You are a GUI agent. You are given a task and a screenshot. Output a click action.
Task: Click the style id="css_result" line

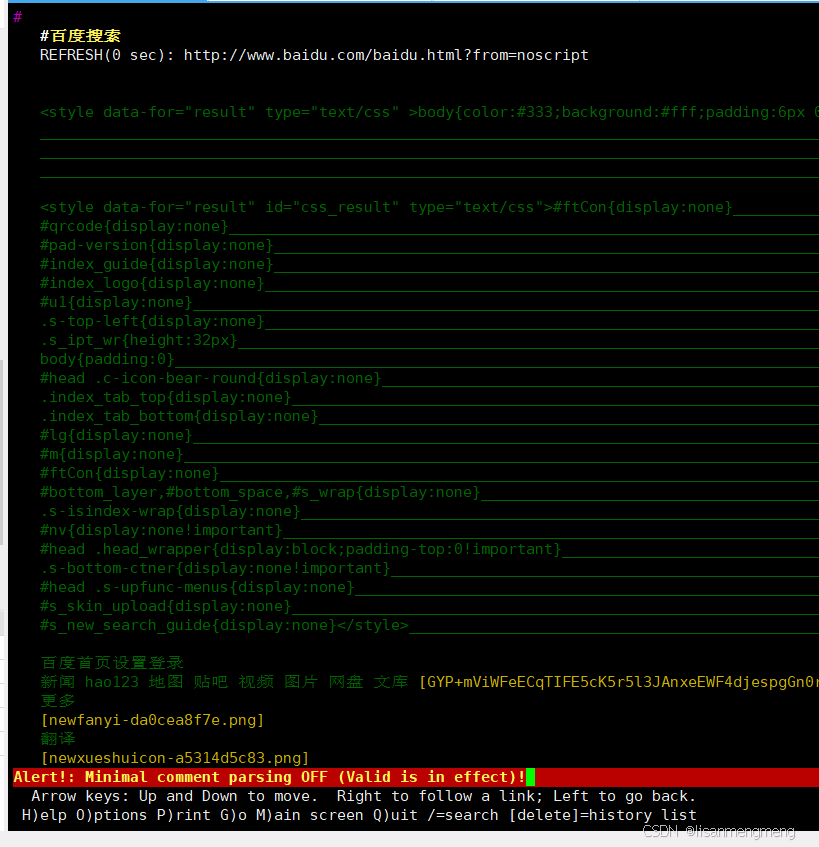pos(386,207)
